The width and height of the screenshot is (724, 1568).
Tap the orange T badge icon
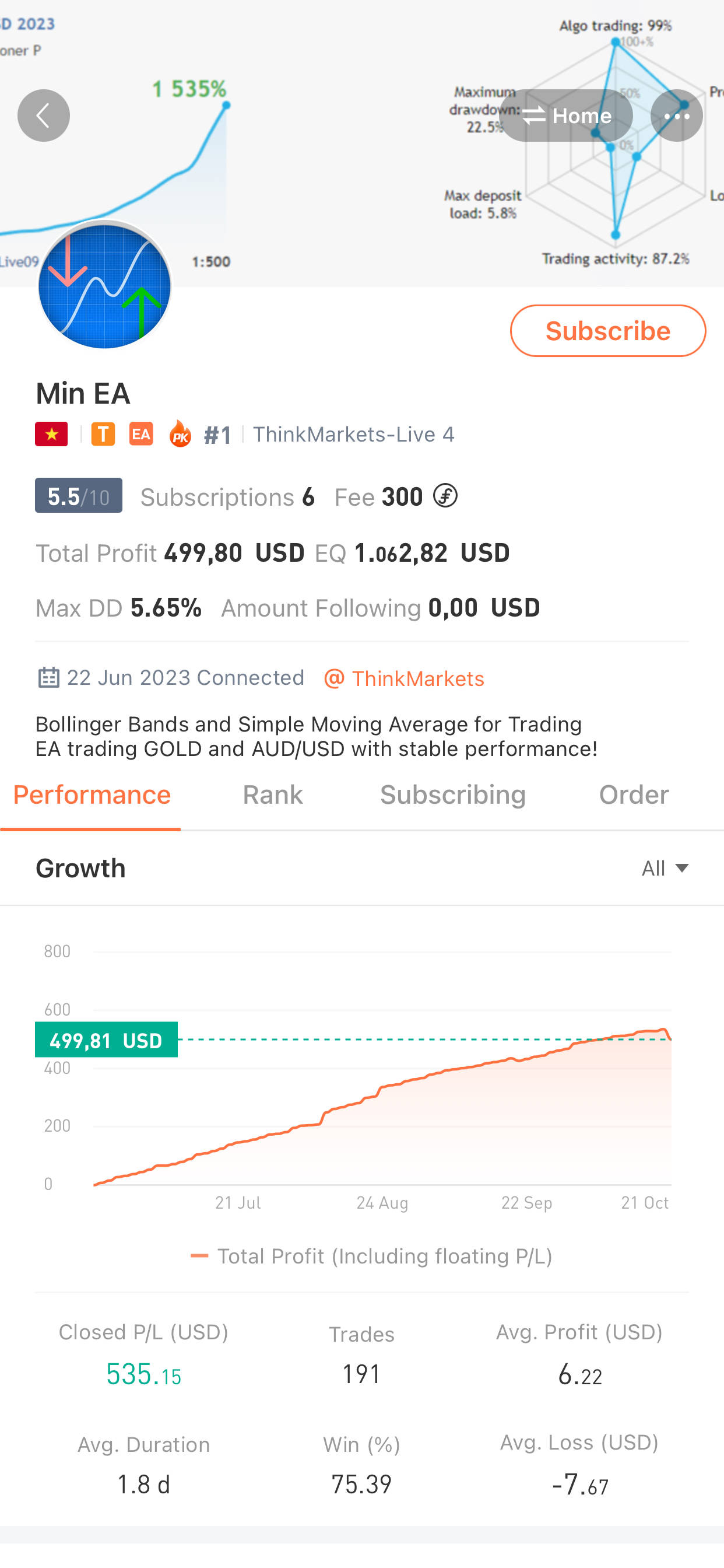(x=103, y=434)
